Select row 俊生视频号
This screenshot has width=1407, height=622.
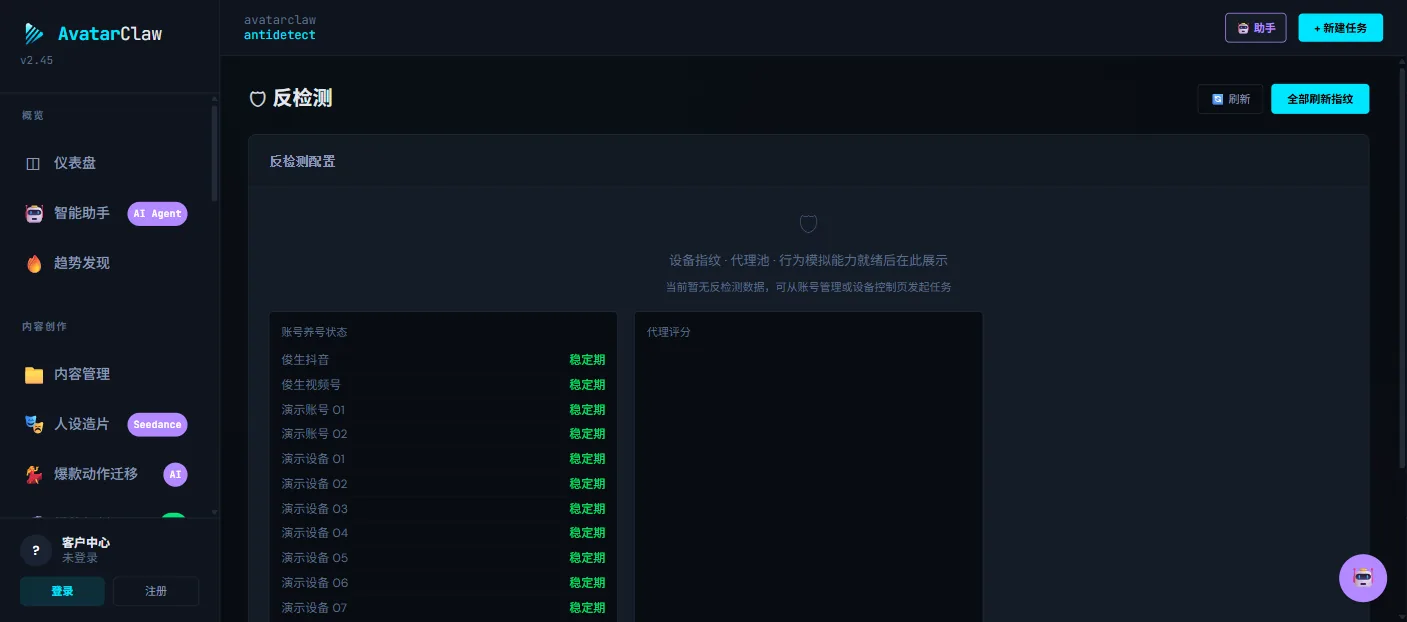click(443, 385)
